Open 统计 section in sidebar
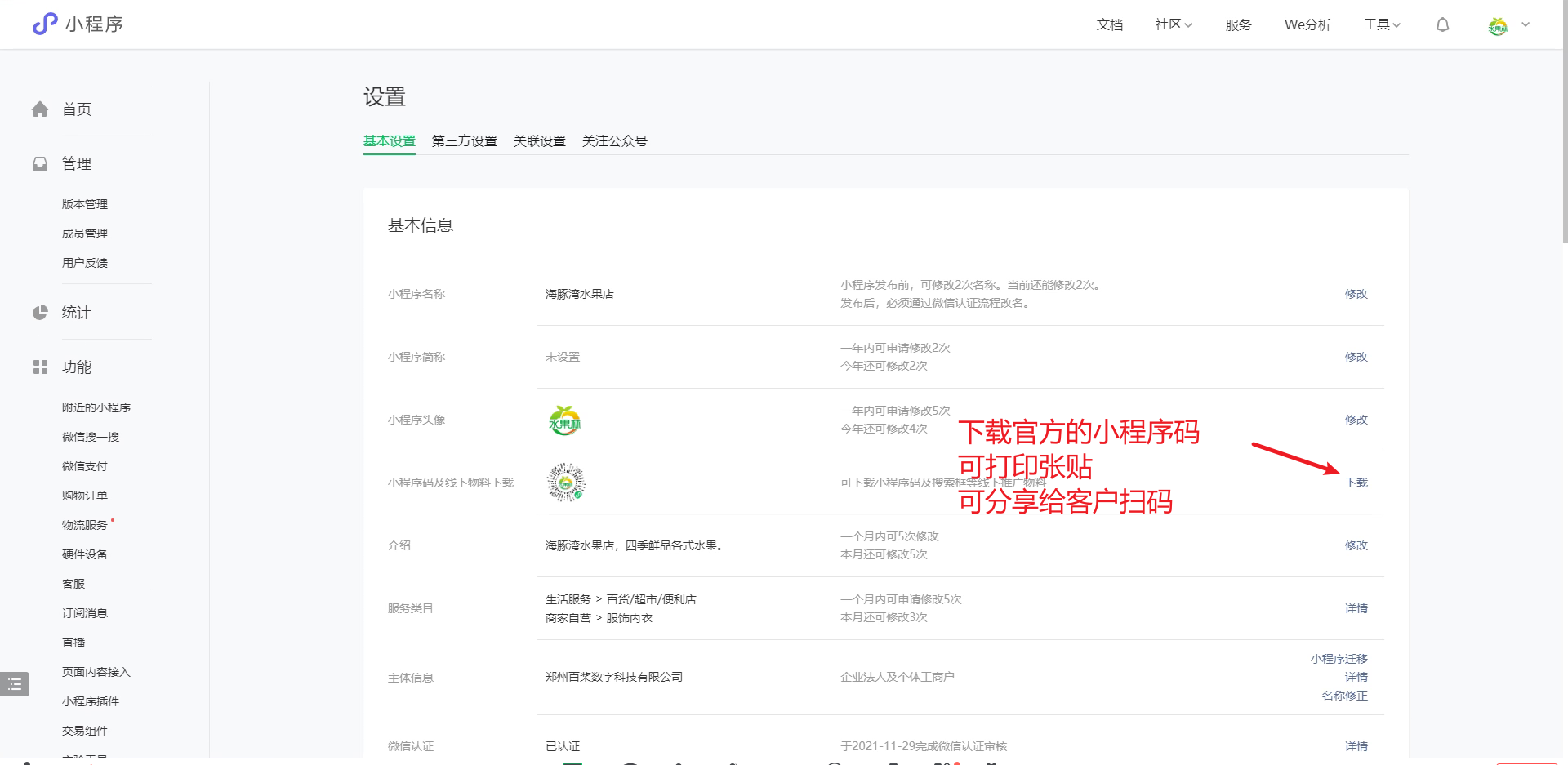This screenshot has width=1568, height=765. pyautogui.click(x=77, y=313)
